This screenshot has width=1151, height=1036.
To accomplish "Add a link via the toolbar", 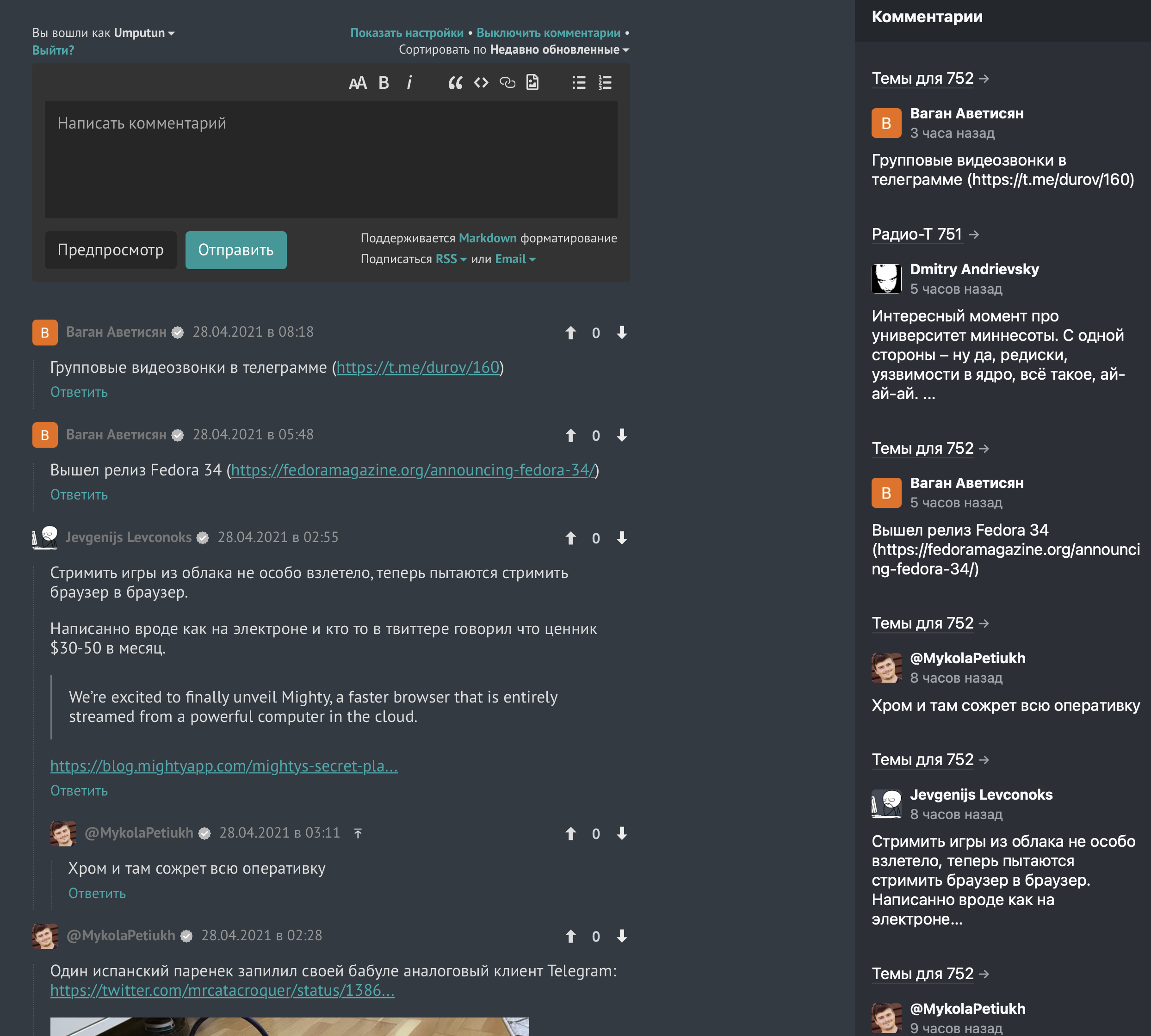I will tap(507, 83).
